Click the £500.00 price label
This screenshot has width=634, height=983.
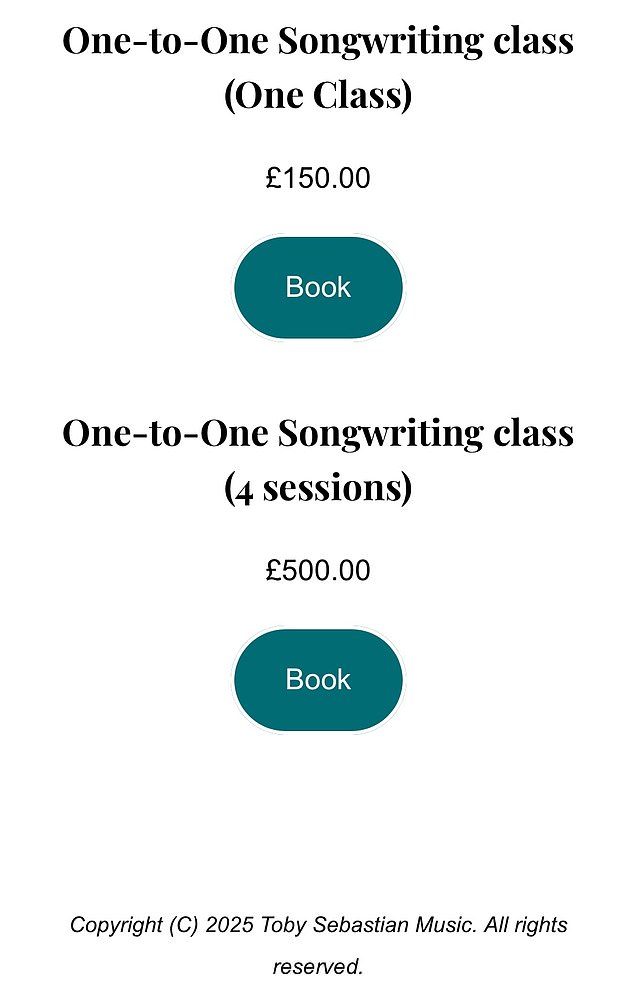pos(318,570)
